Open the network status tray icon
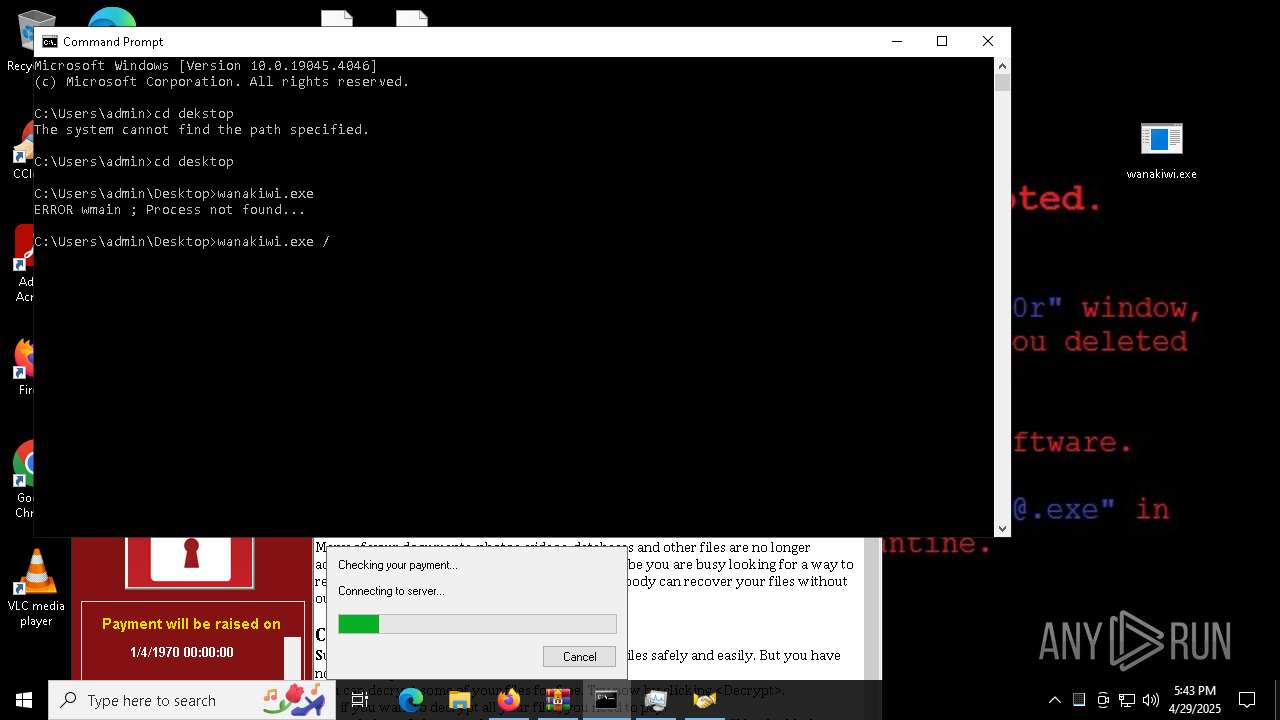 (1127, 700)
